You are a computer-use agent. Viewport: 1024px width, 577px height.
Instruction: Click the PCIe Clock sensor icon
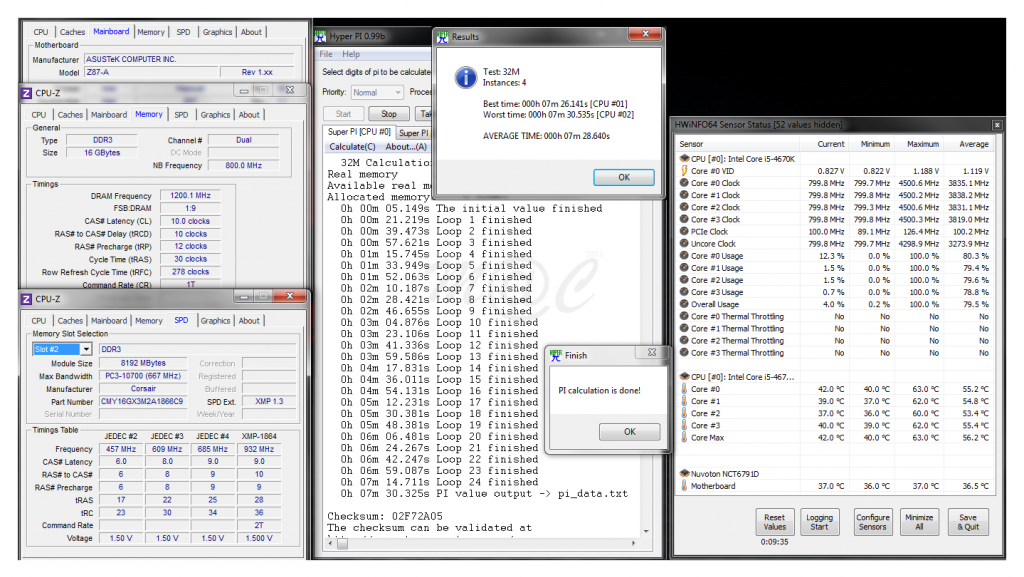683,232
